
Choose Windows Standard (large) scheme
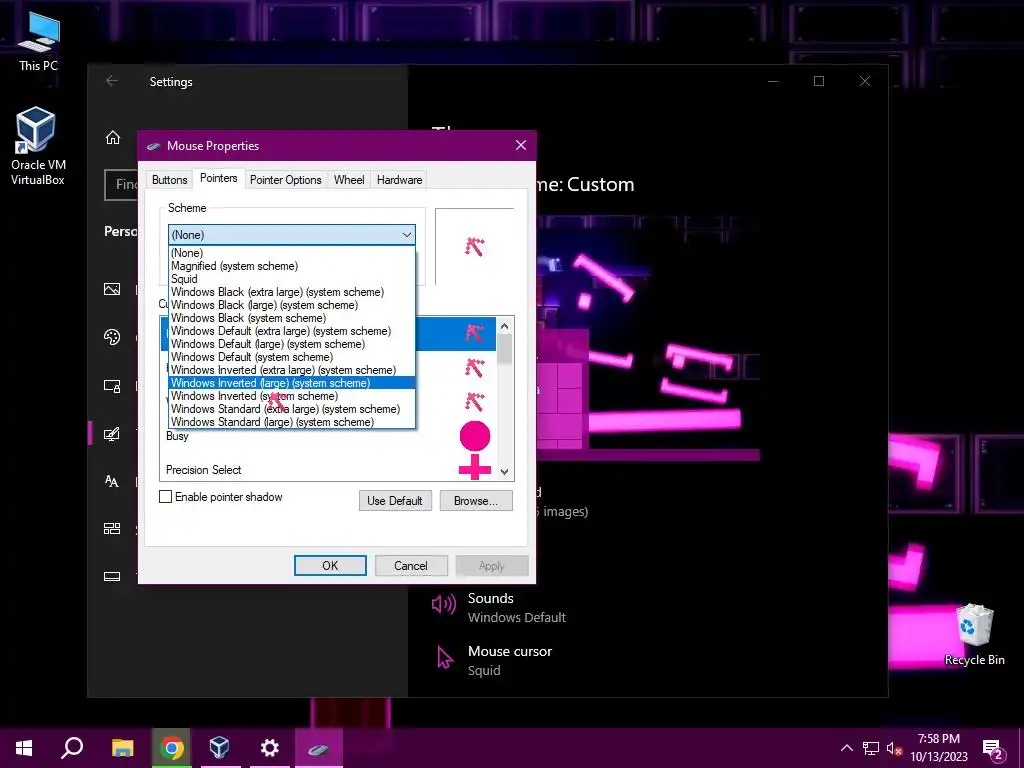[291, 423]
